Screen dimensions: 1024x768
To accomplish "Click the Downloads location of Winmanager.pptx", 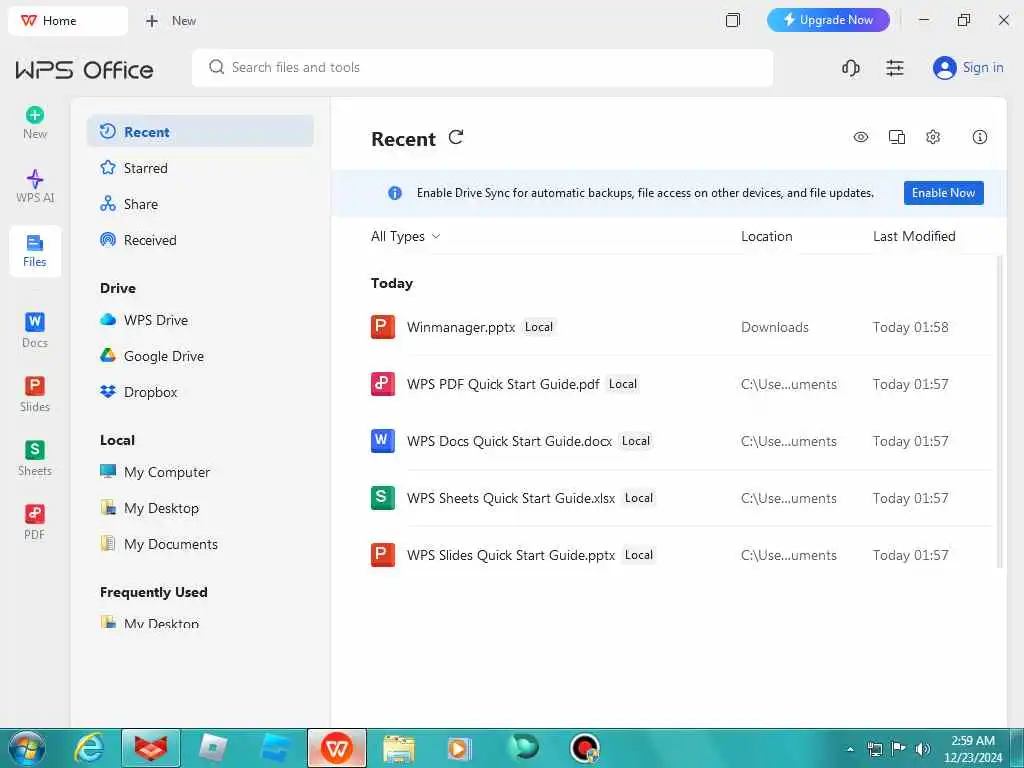I will (x=775, y=327).
